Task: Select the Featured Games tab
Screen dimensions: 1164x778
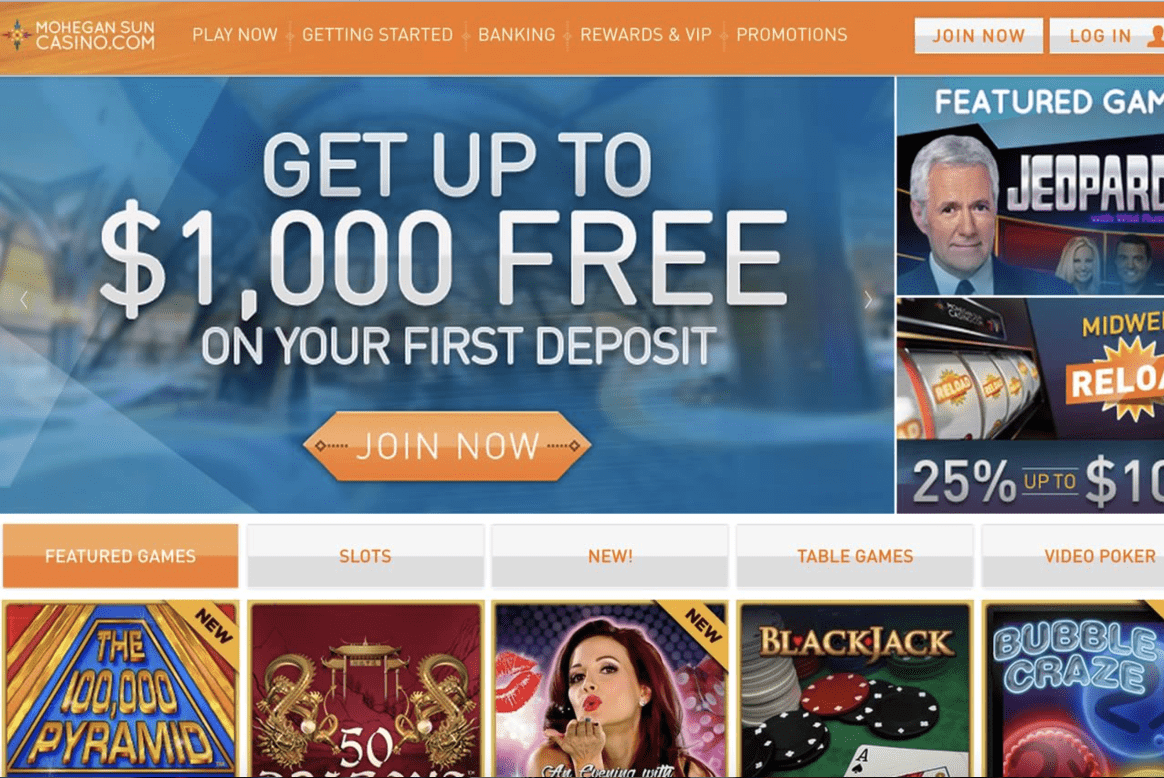Action: [x=120, y=556]
